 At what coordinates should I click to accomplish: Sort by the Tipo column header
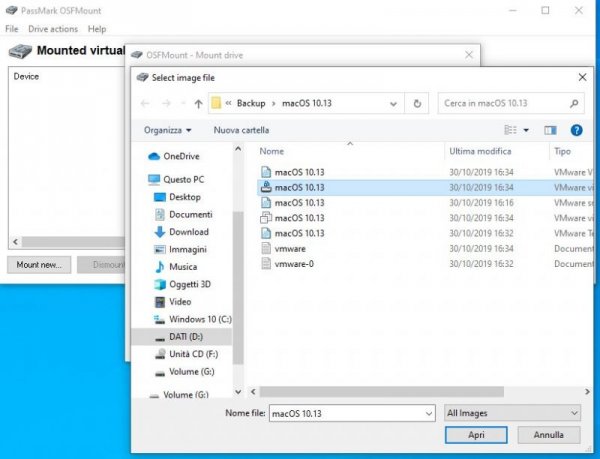tap(562, 151)
